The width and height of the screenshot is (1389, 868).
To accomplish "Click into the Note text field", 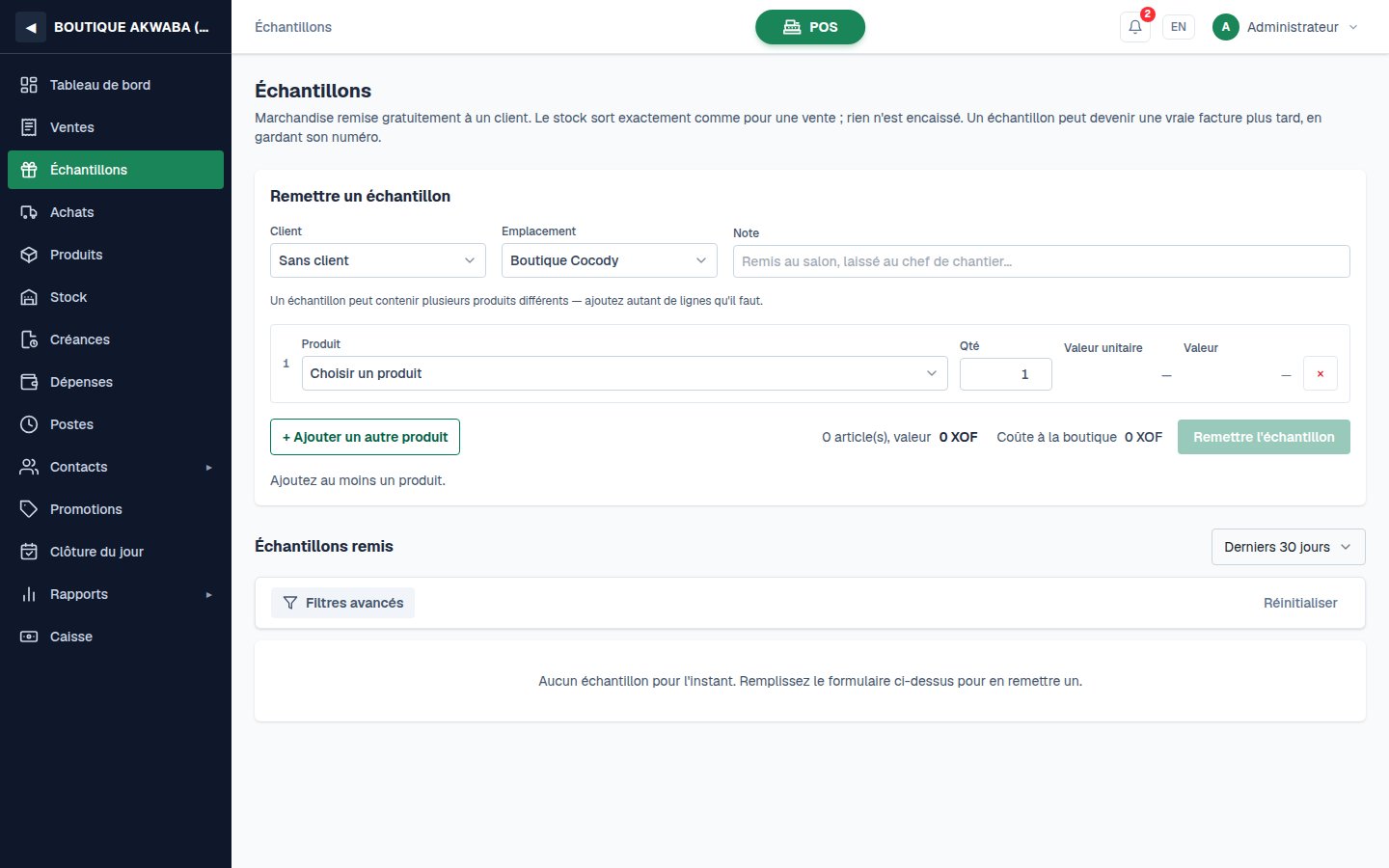I will click(x=1041, y=261).
